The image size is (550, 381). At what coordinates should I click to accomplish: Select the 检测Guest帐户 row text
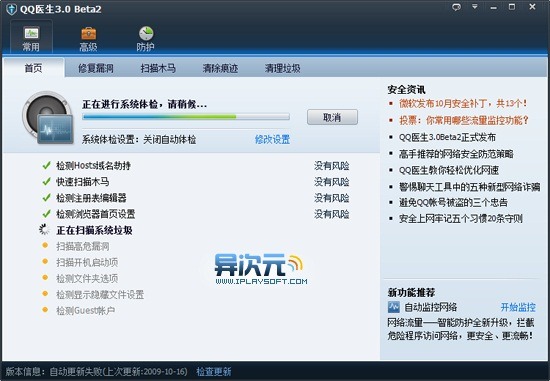(86, 310)
